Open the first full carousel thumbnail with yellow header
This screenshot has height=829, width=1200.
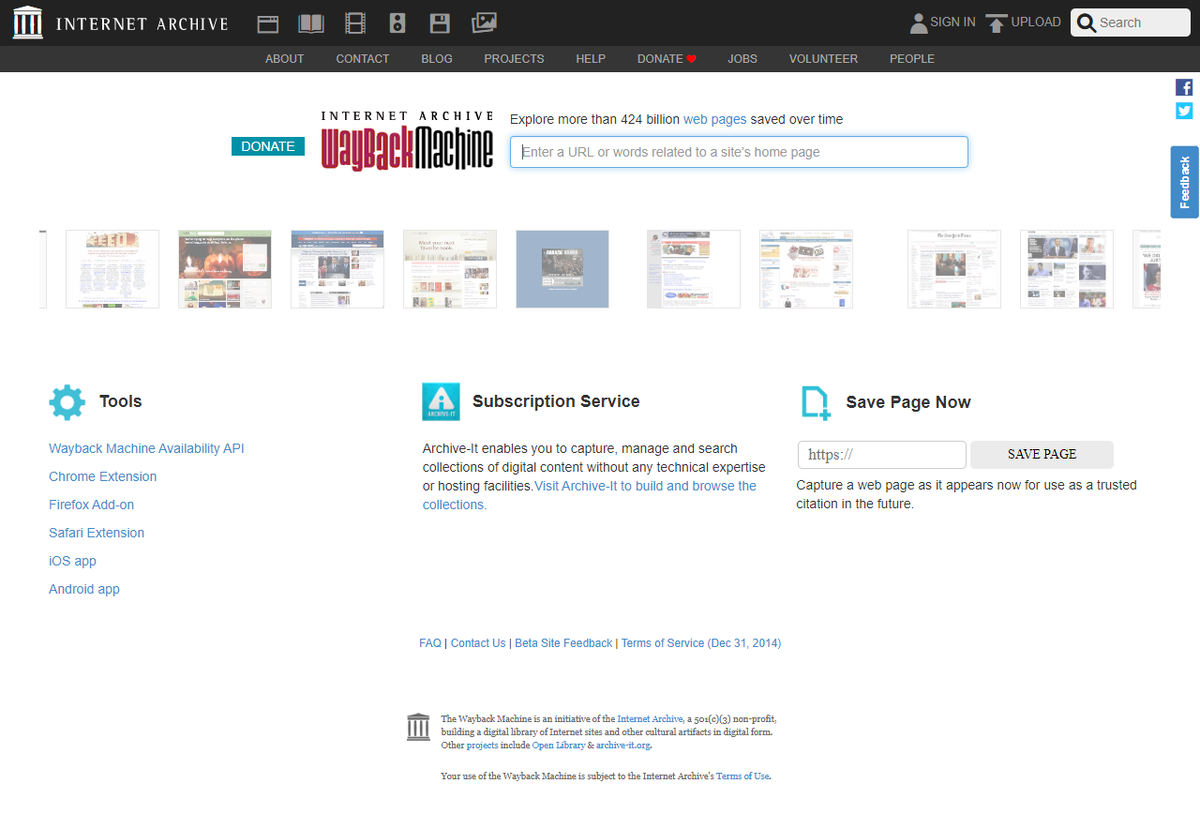tap(112, 269)
